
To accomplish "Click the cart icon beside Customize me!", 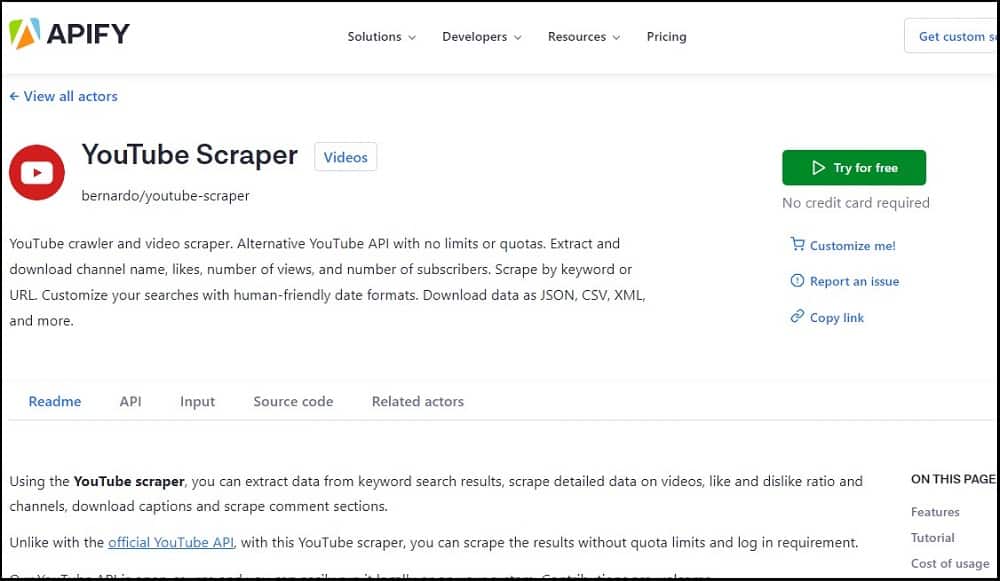I will click(797, 244).
